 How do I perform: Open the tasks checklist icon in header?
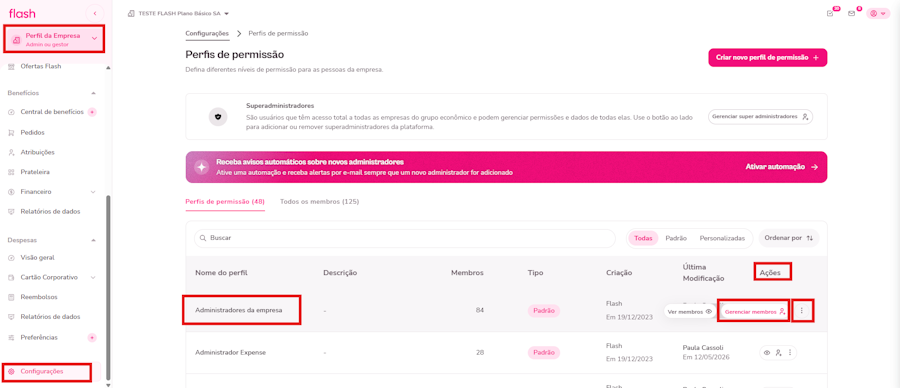click(830, 14)
